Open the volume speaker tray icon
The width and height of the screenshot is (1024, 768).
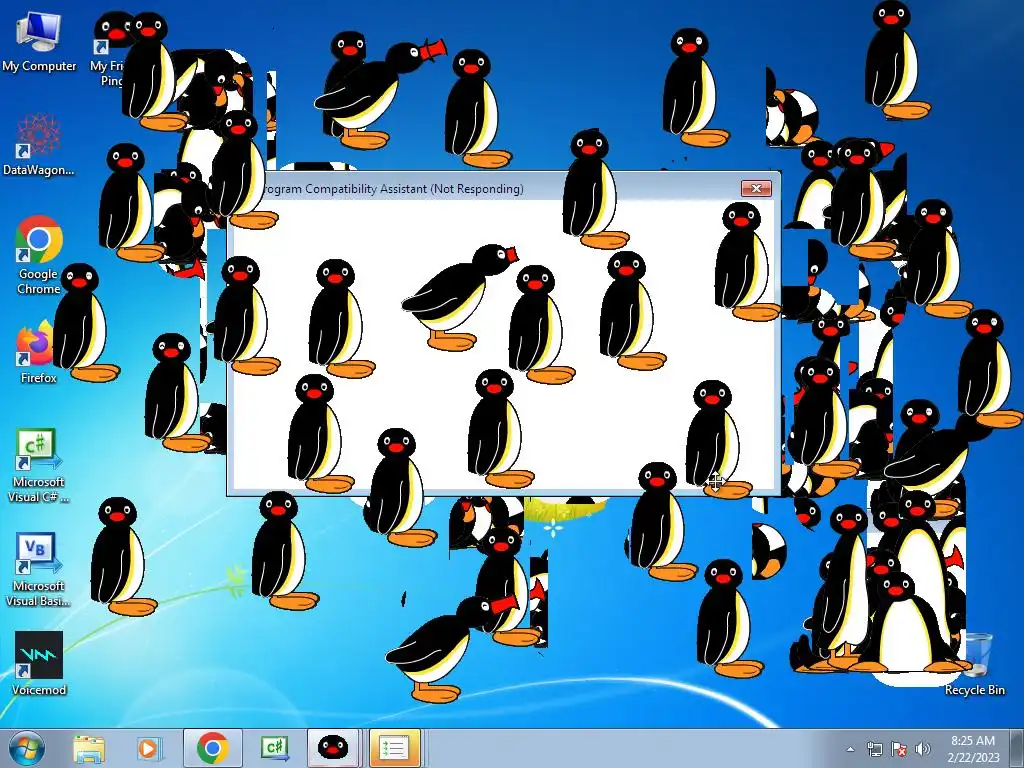click(923, 749)
